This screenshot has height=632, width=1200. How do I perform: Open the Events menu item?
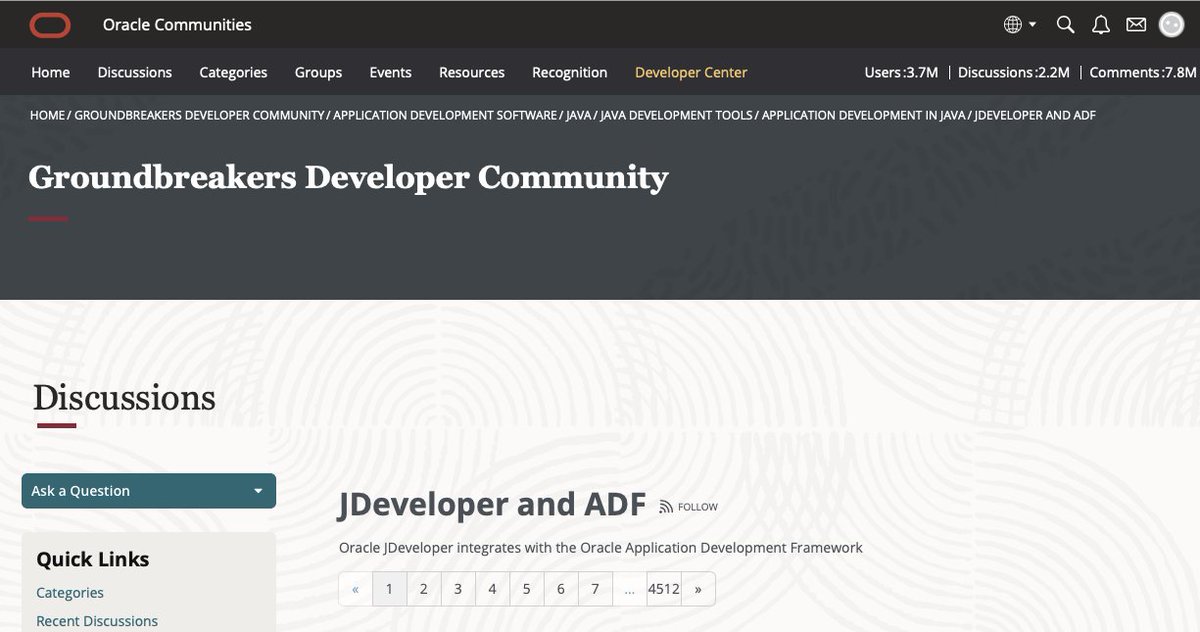390,72
